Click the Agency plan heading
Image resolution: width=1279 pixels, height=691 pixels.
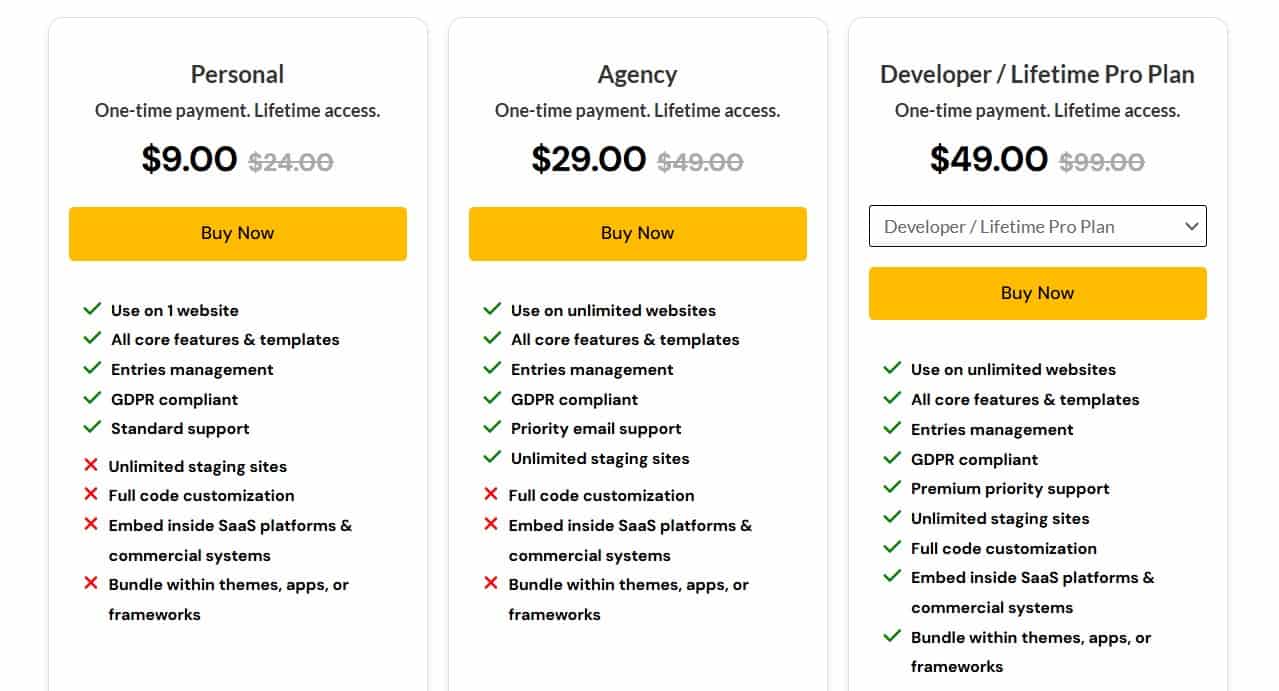637,74
